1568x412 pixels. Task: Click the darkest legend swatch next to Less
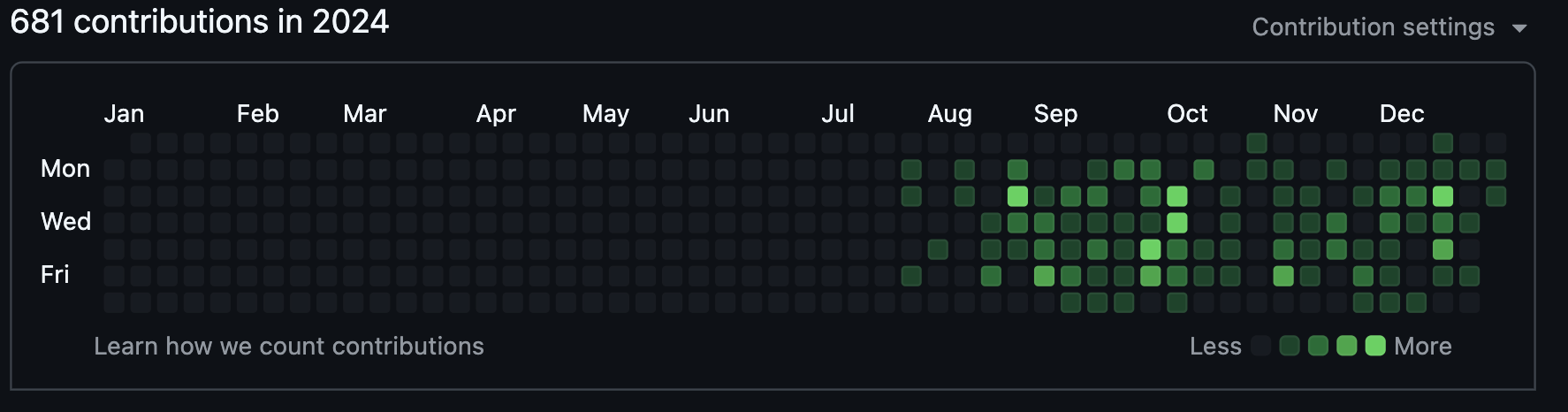coord(1261,346)
